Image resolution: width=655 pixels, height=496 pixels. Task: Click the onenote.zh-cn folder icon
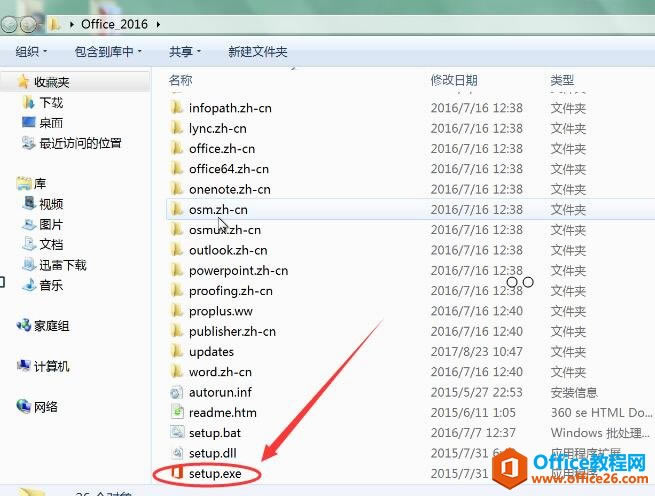coord(177,189)
